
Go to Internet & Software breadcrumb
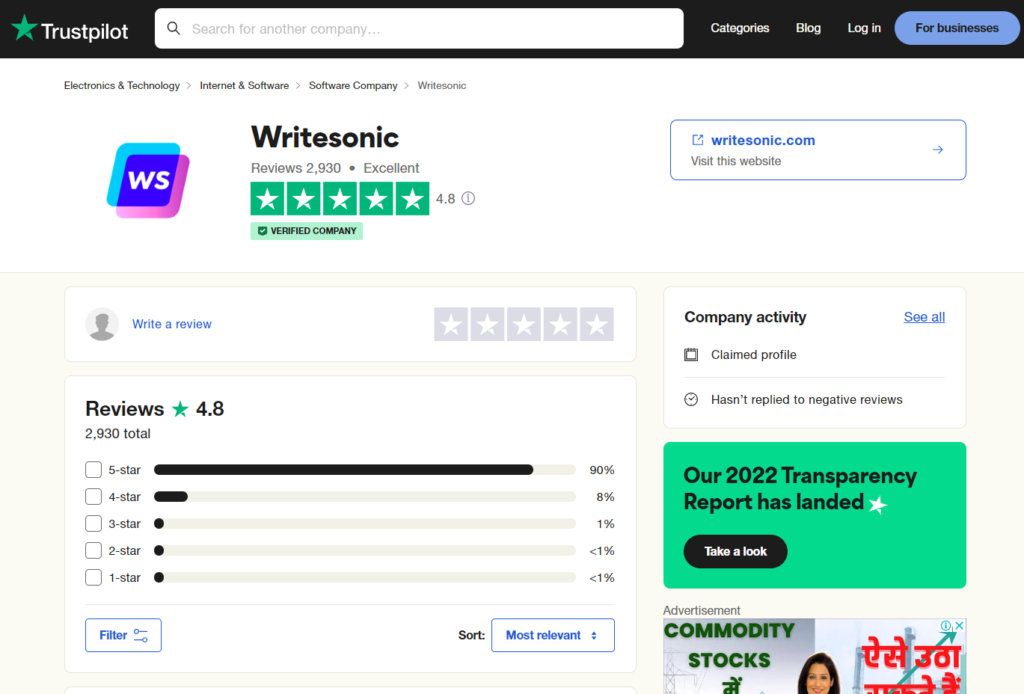pyautogui.click(x=244, y=86)
